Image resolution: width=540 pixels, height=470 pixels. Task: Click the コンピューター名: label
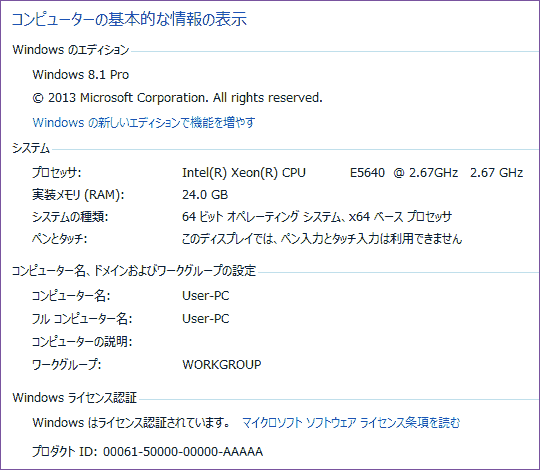(x=71, y=296)
